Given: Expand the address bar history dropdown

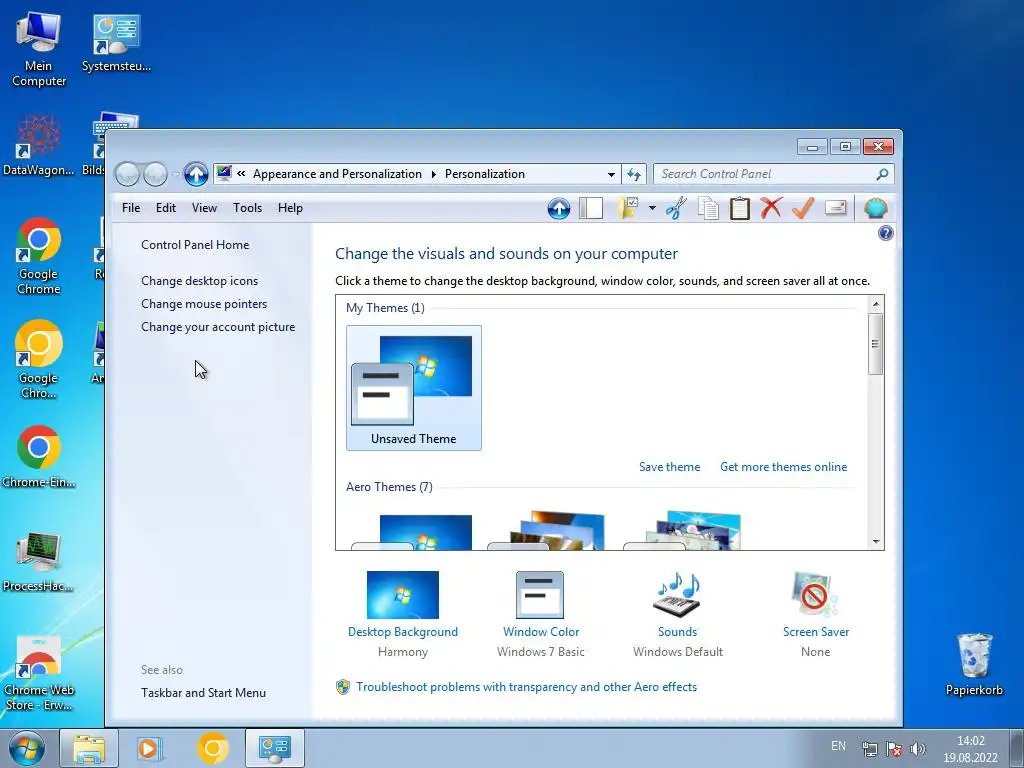Looking at the screenshot, I should point(611,174).
